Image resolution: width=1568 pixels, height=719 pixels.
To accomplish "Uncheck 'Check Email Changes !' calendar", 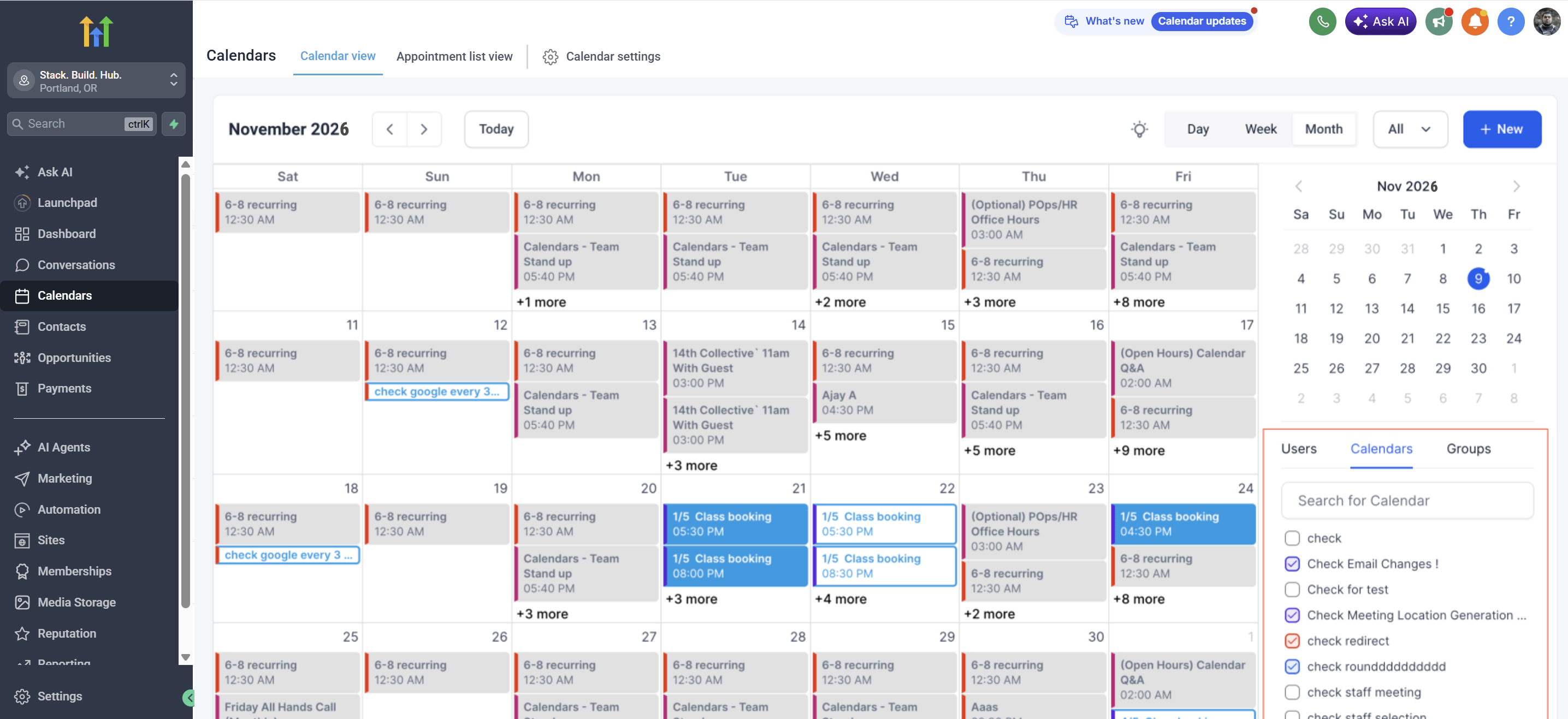I will point(1292,564).
